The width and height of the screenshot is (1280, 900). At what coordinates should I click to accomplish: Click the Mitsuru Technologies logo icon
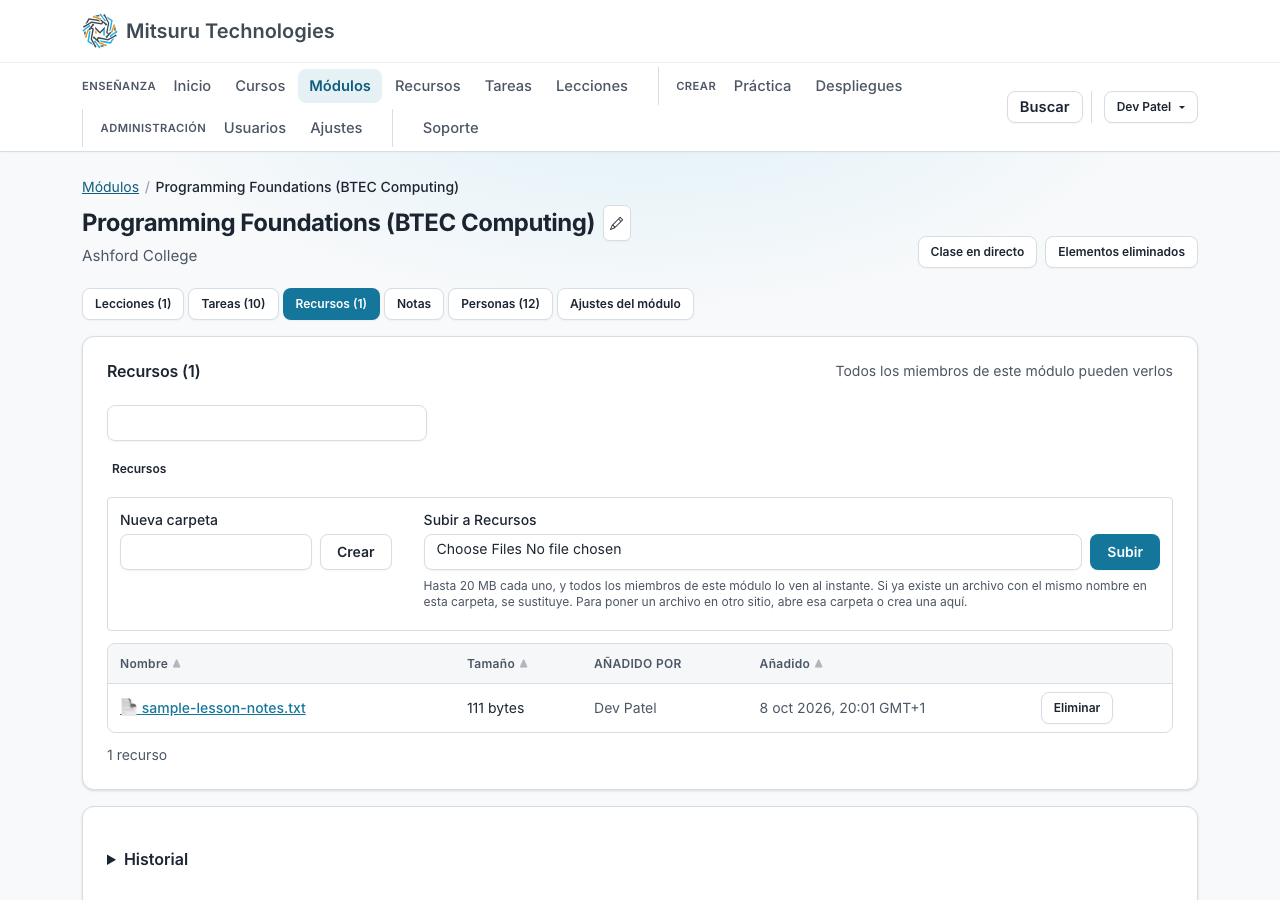(100, 31)
